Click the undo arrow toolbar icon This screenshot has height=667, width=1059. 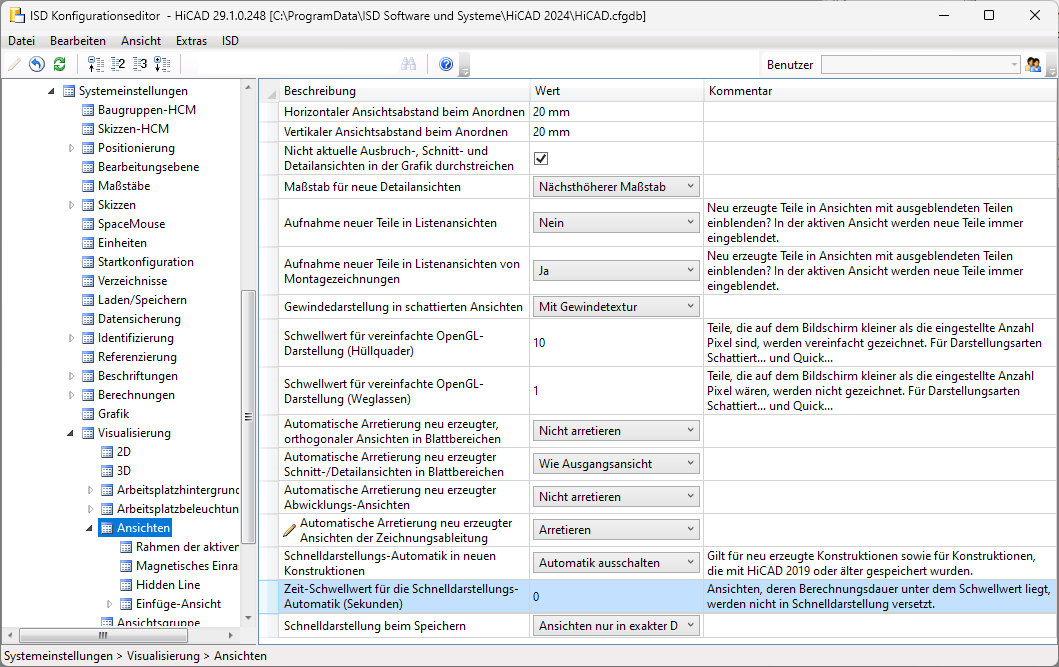[x=37, y=65]
